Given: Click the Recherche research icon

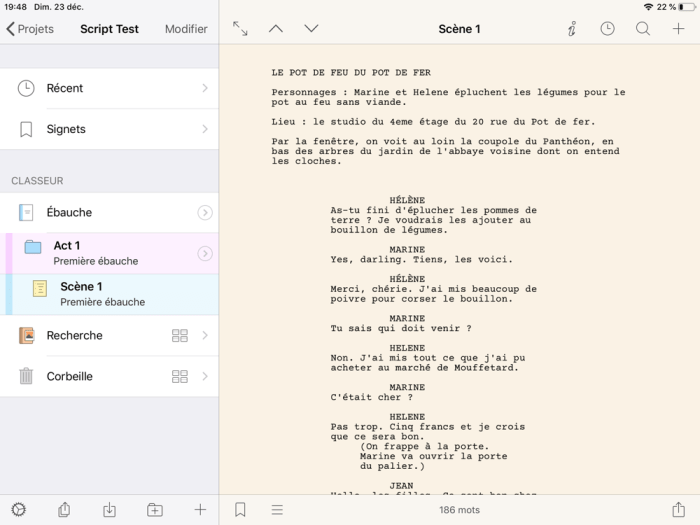Looking at the screenshot, I should (26, 335).
